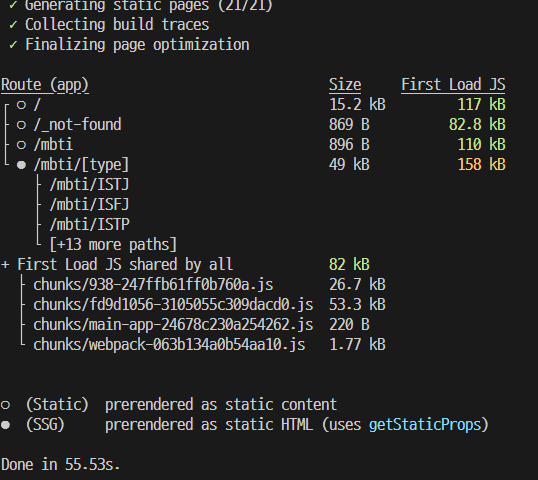Click 'prerendered as static content' text
This screenshot has height=480, width=538.
click(x=221, y=405)
